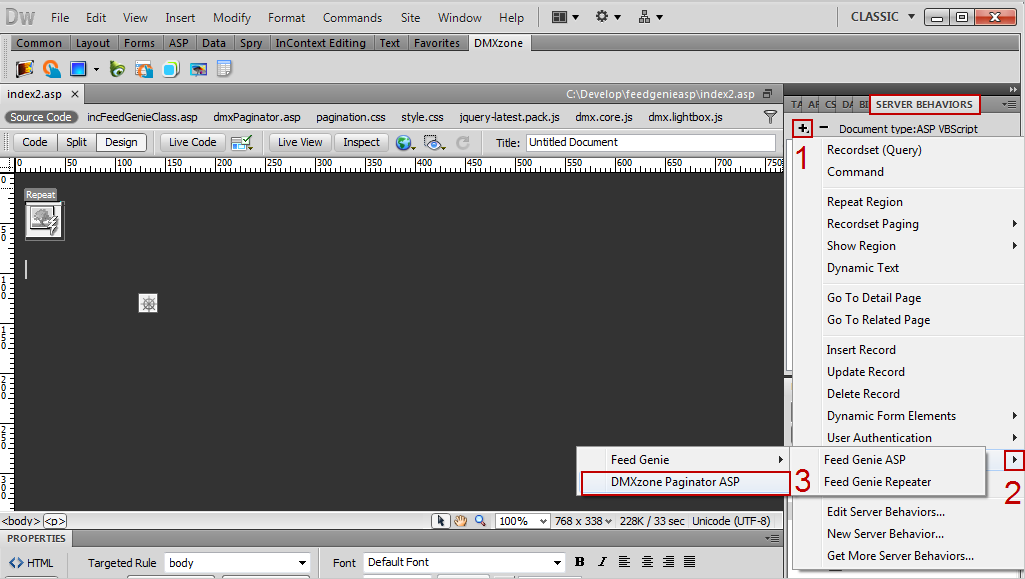The height and width of the screenshot is (579, 1025).
Task: Click the blue square DMXzone toolbar icon
Action: point(78,69)
